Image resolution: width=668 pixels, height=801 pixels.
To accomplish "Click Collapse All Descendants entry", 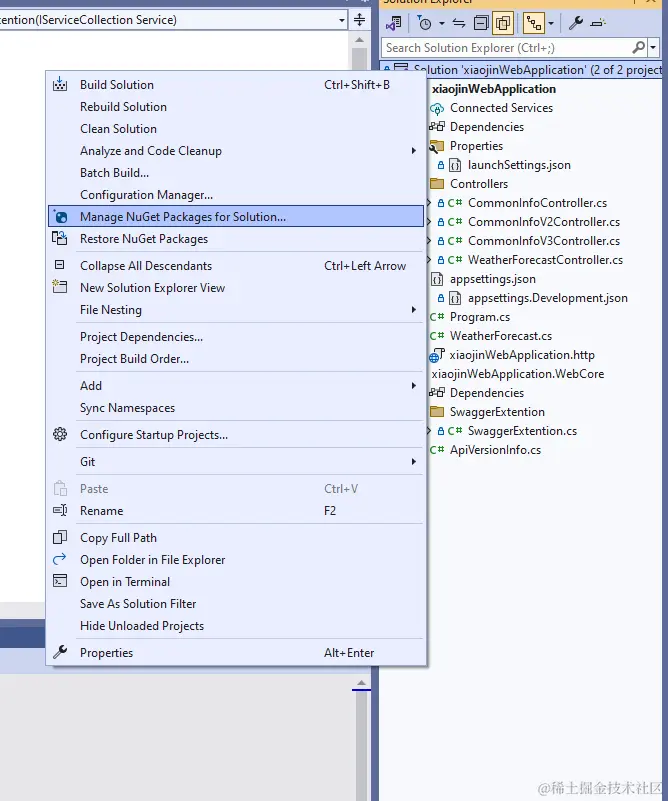I will tap(236, 266).
